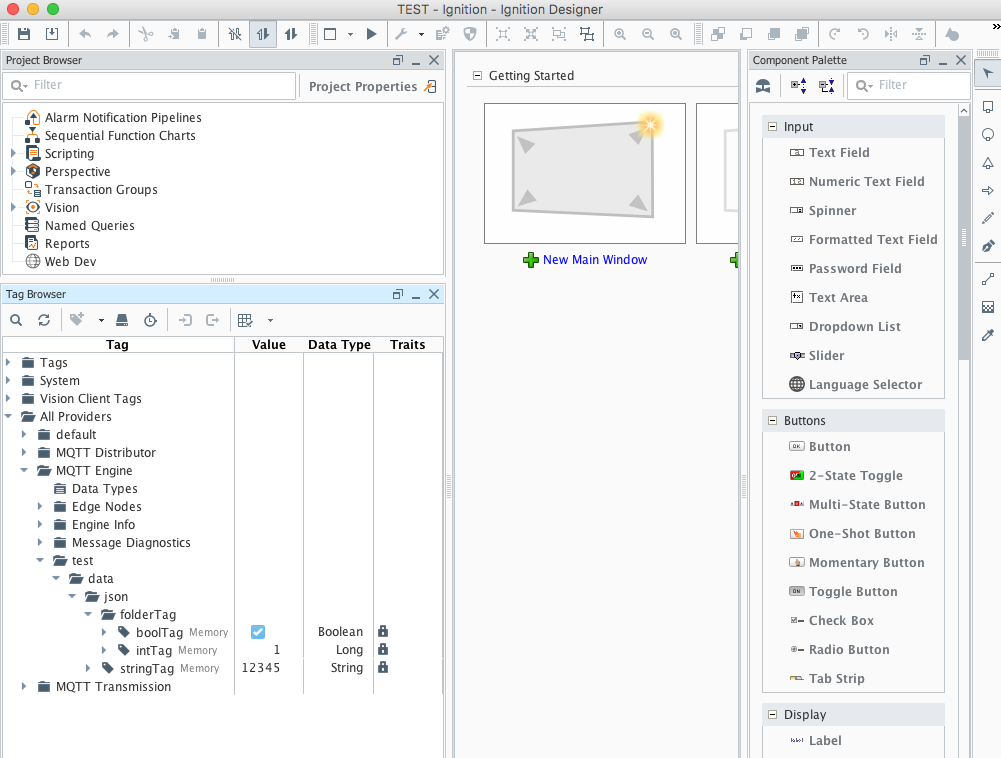Image resolution: width=1001 pixels, height=758 pixels.
Task: Click the drive-shaped icon in Tag Browser toolbar
Action: [x=122, y=320]
